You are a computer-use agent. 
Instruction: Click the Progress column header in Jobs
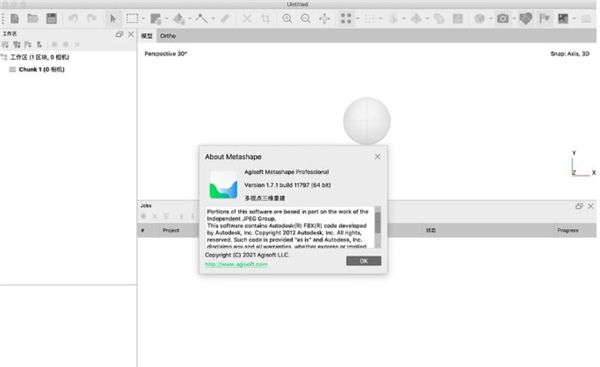pos(567,230)
